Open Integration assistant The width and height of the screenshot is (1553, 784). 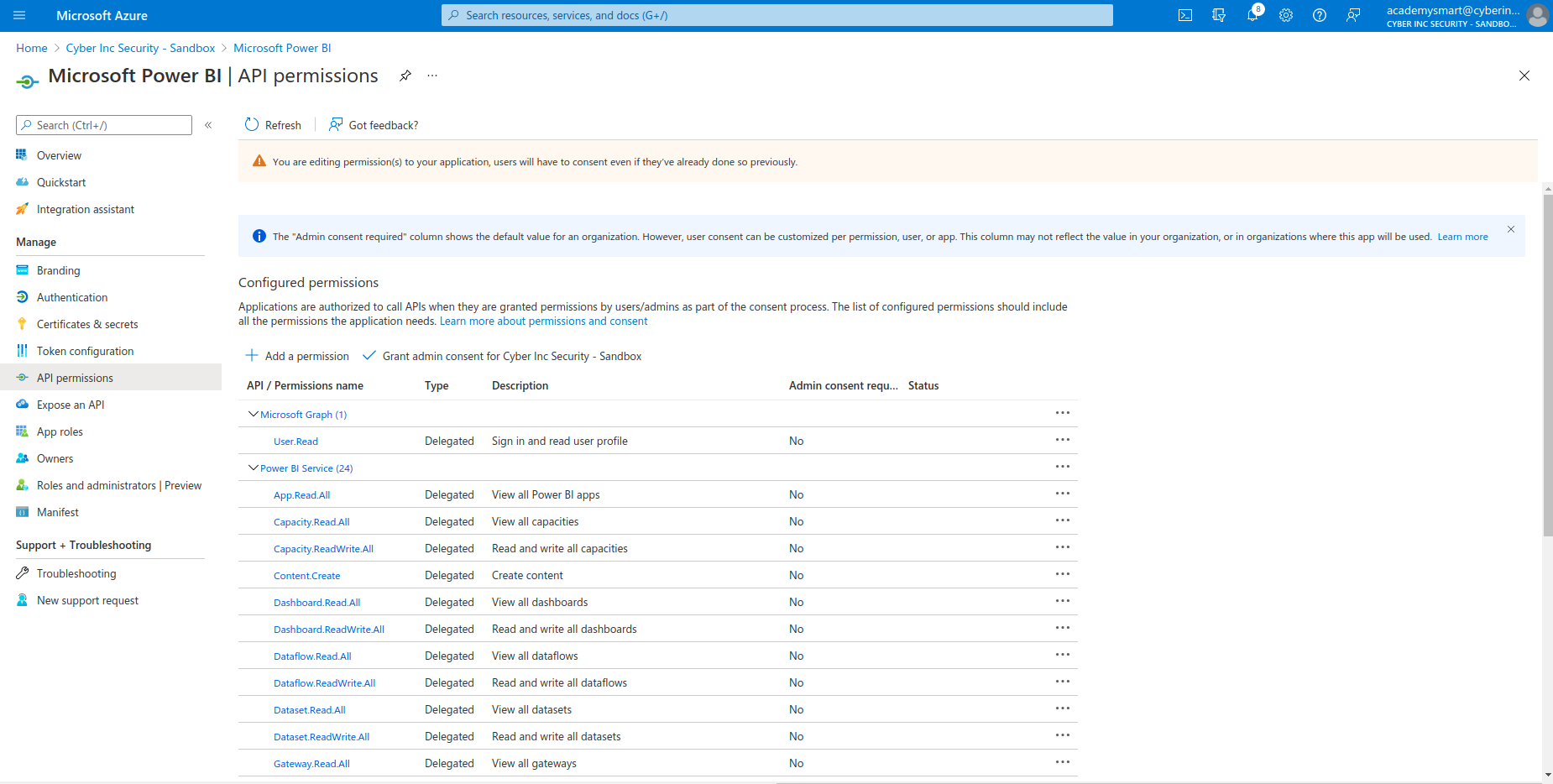point(85,209)
